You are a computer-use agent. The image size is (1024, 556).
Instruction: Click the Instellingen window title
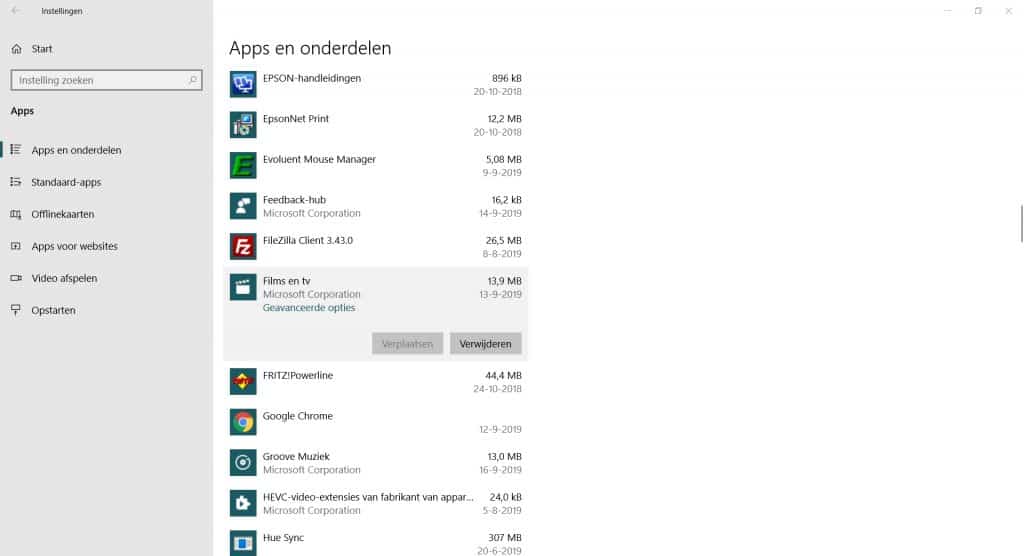click(x=62, y=10)
